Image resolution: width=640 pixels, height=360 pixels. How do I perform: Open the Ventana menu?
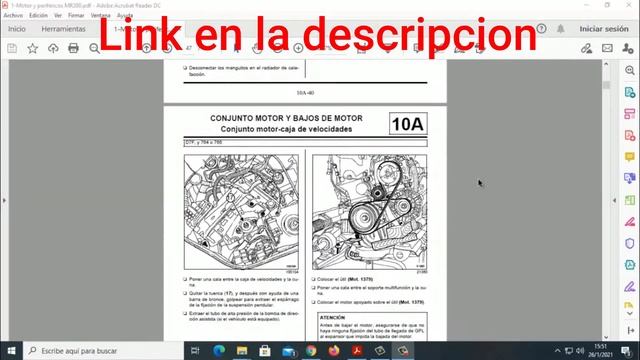(100, 15)
